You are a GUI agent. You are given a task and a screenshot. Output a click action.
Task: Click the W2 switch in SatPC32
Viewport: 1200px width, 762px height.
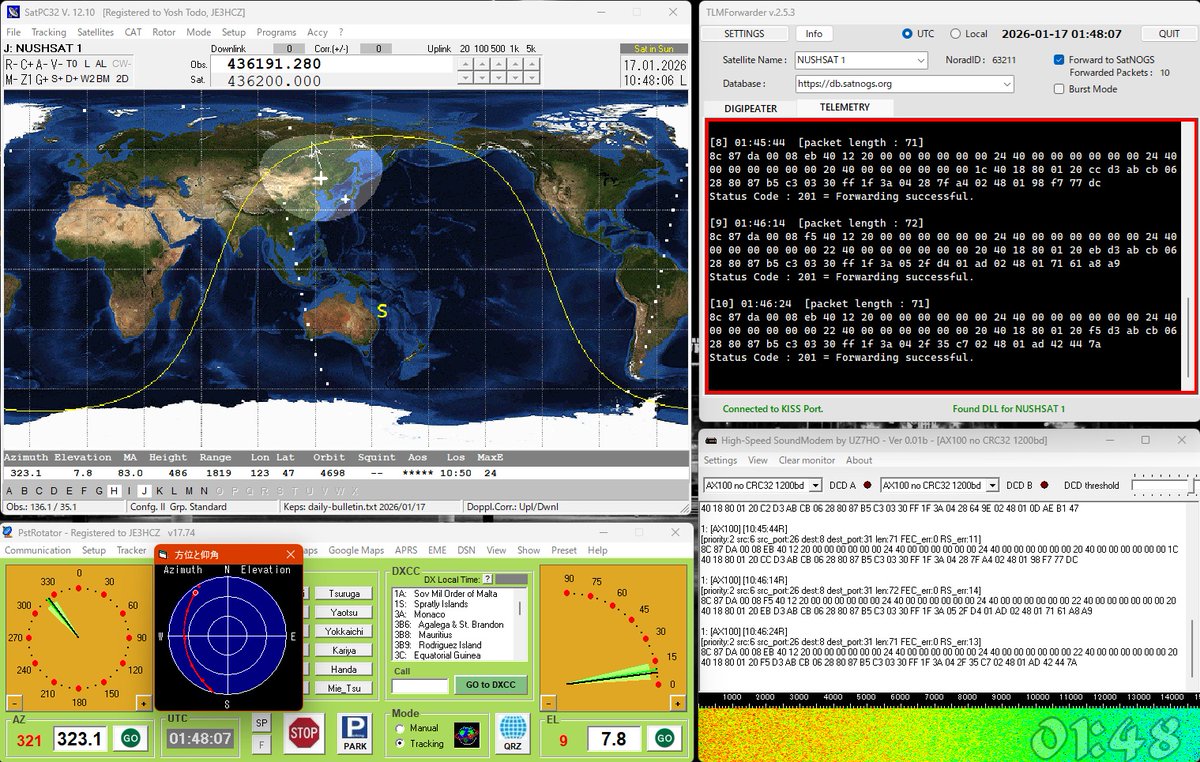87,79
